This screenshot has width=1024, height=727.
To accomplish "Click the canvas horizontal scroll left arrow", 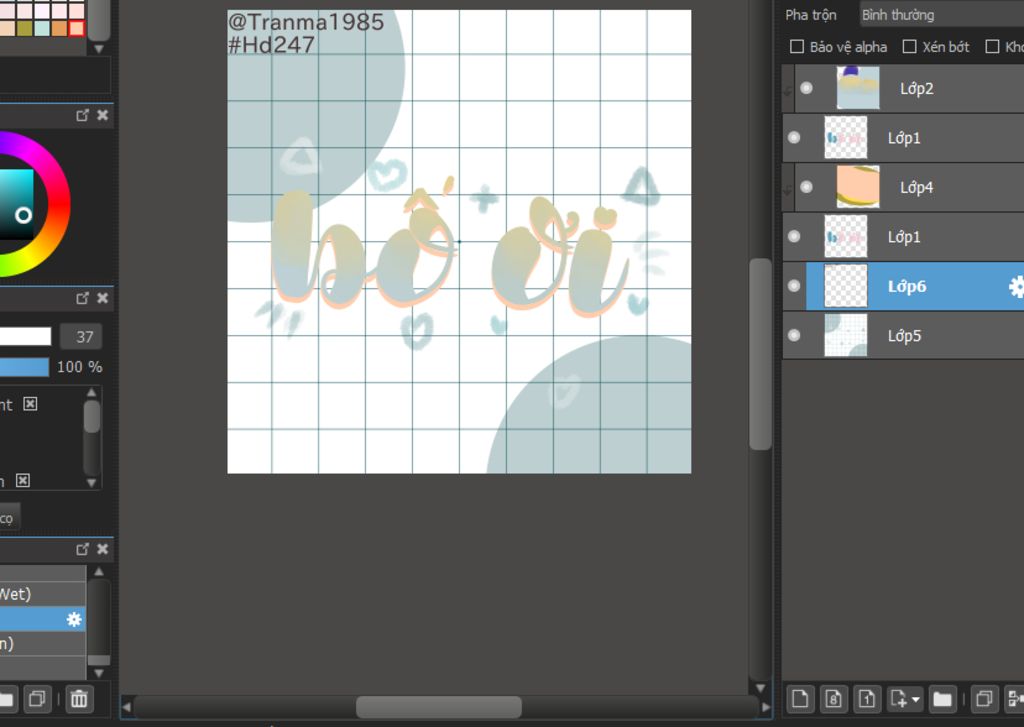I will [127, 707].
